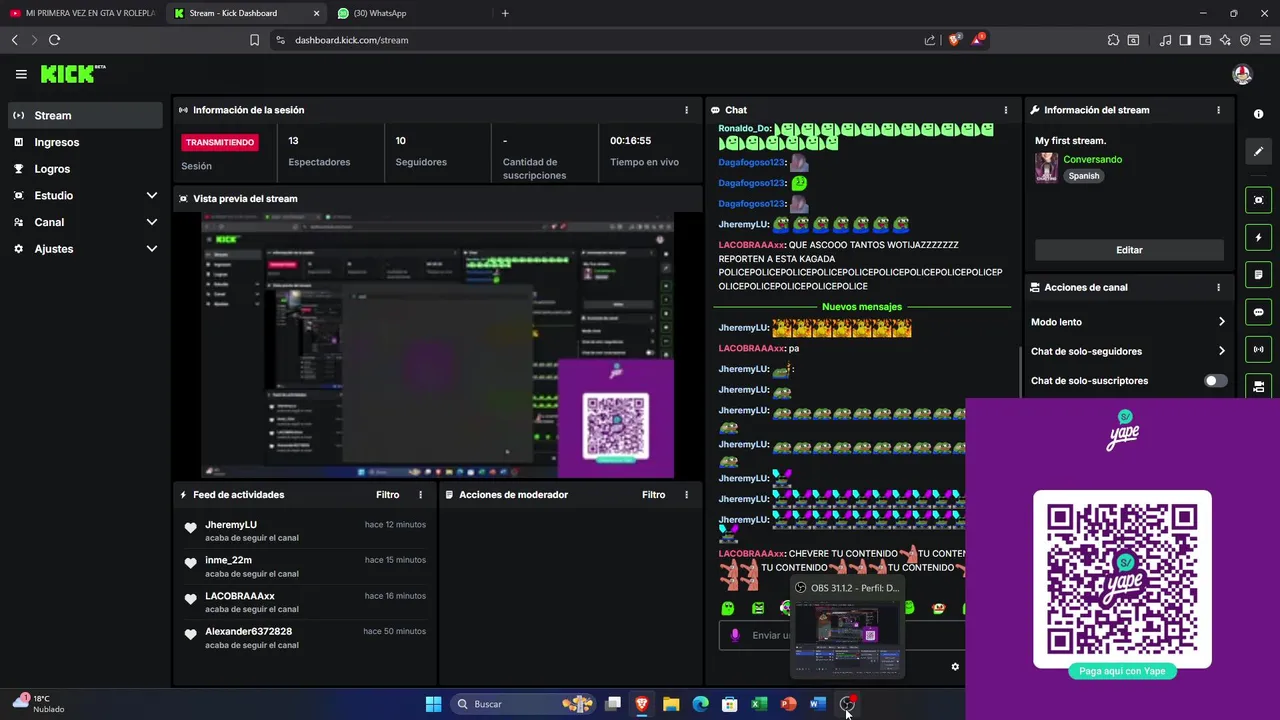Select Stream in the sidebar
Viewport: 1280px width, 720px height.
(x=85, y=115)
